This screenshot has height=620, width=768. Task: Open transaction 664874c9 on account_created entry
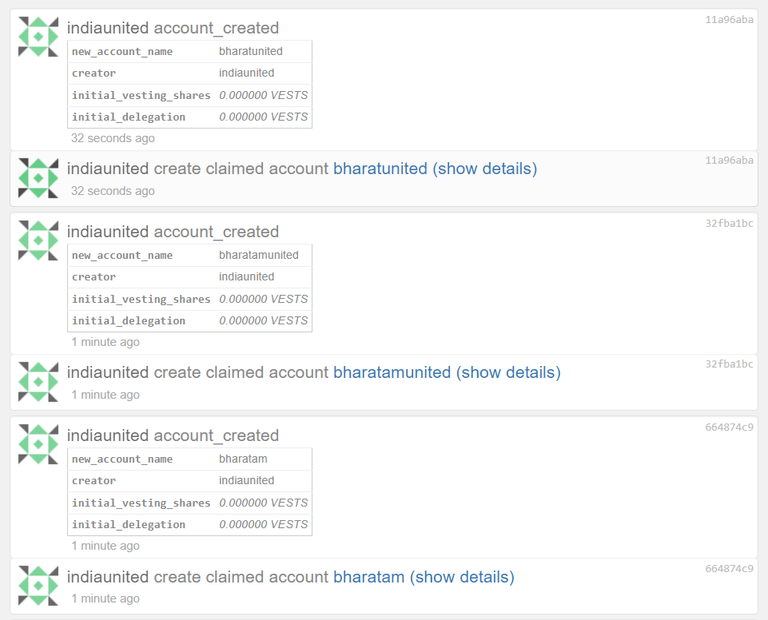point(729,427)
